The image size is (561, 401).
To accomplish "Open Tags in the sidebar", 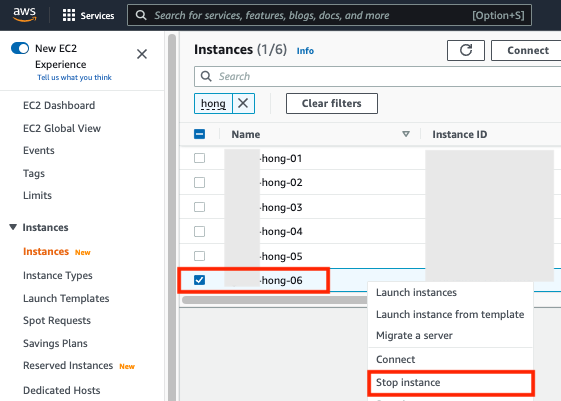I will [x=34, y=173].
